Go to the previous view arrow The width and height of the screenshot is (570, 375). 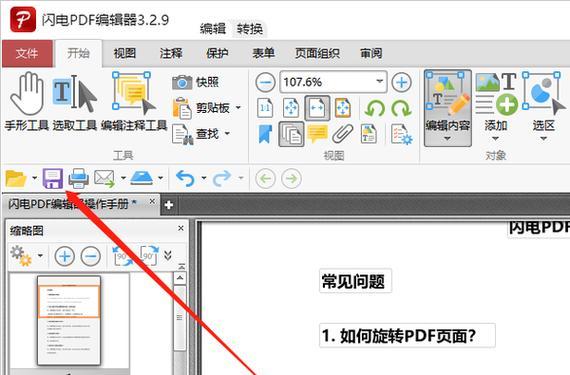(x=265, y=178)
